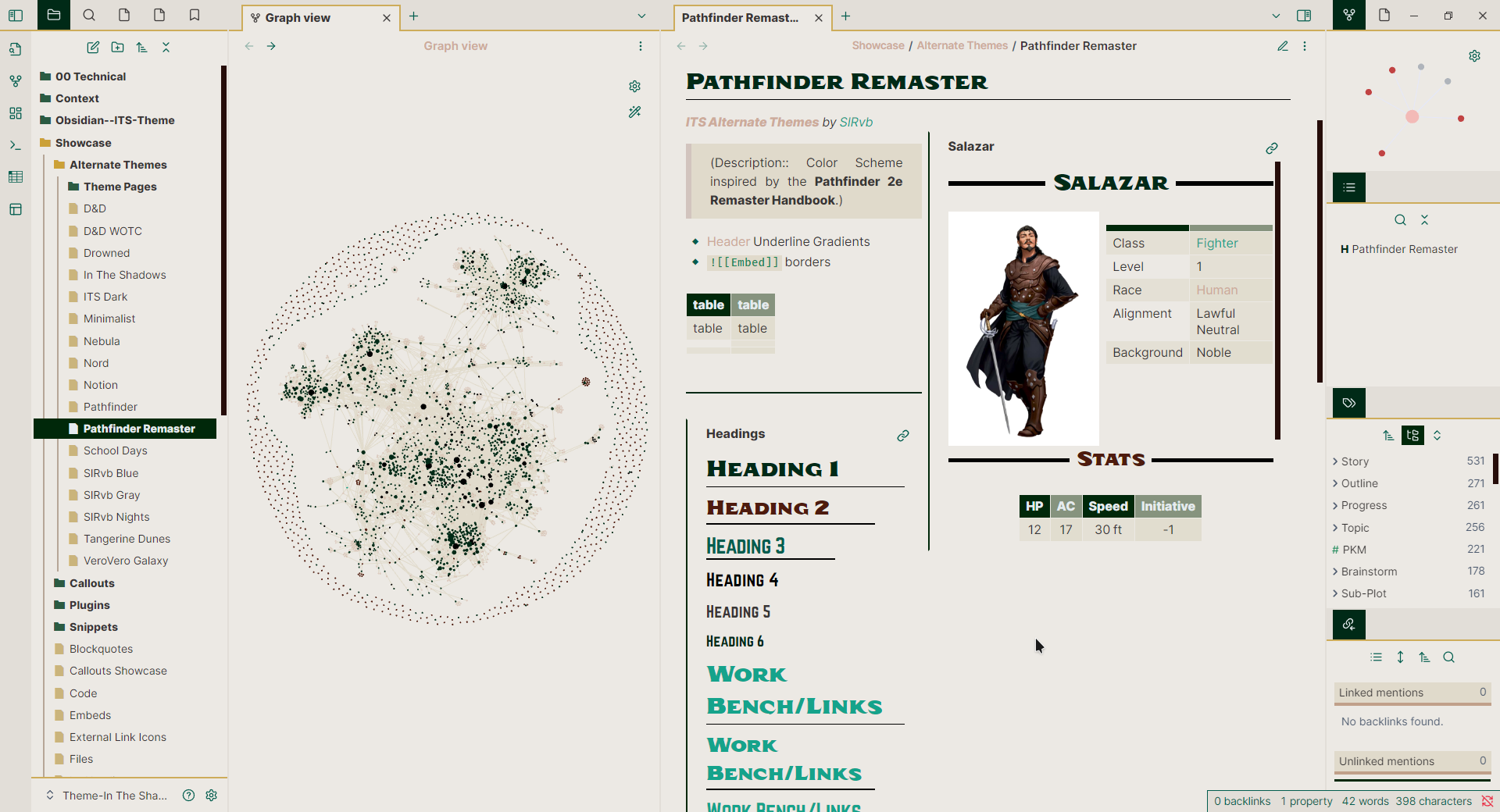
Task: Search within the outline panel
Action: pyautogui.click(x=1400, y=220)
